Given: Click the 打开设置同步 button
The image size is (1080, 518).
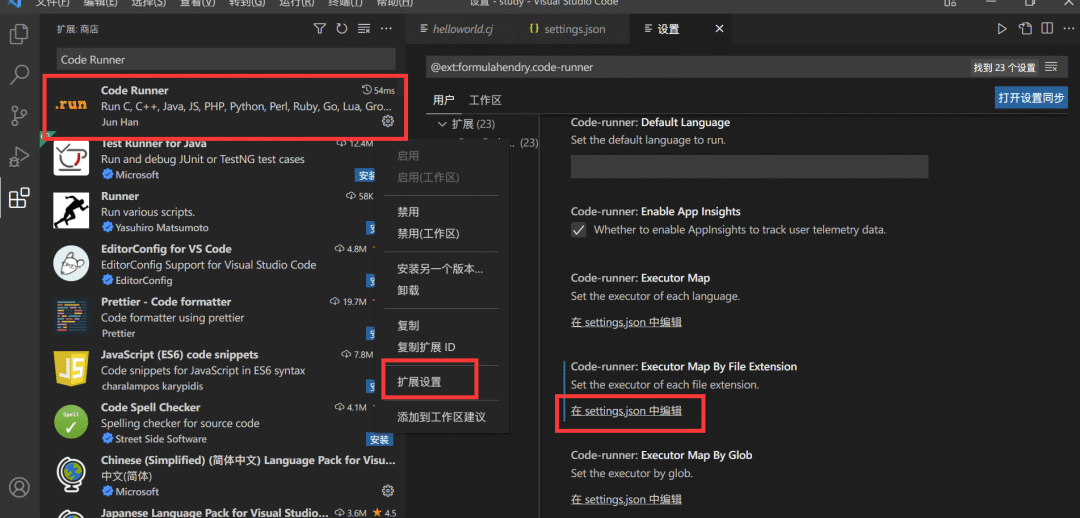Looking at the screenshot, I should (1031, 98).
